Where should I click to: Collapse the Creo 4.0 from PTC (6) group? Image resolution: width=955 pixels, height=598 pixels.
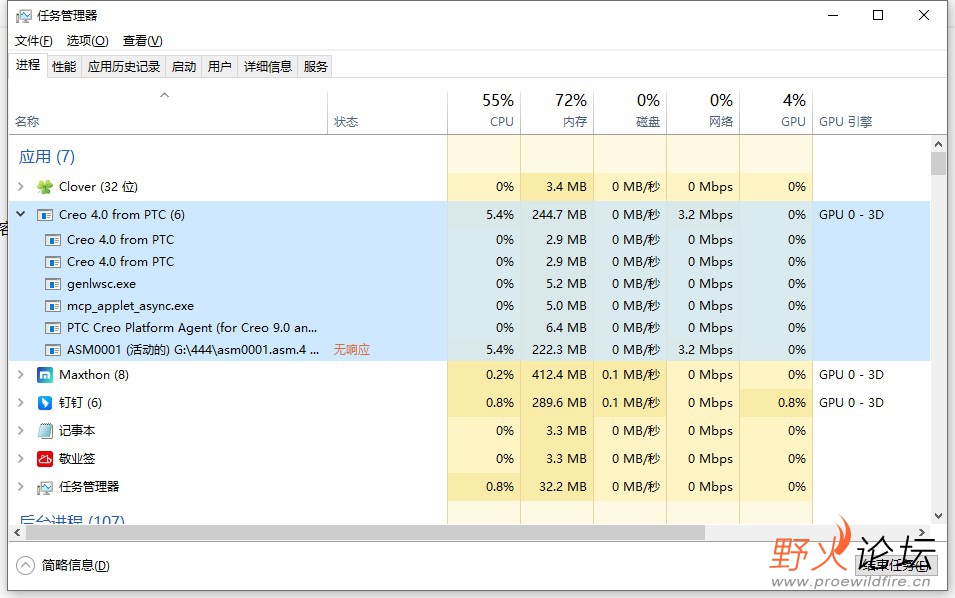(21, 214)
